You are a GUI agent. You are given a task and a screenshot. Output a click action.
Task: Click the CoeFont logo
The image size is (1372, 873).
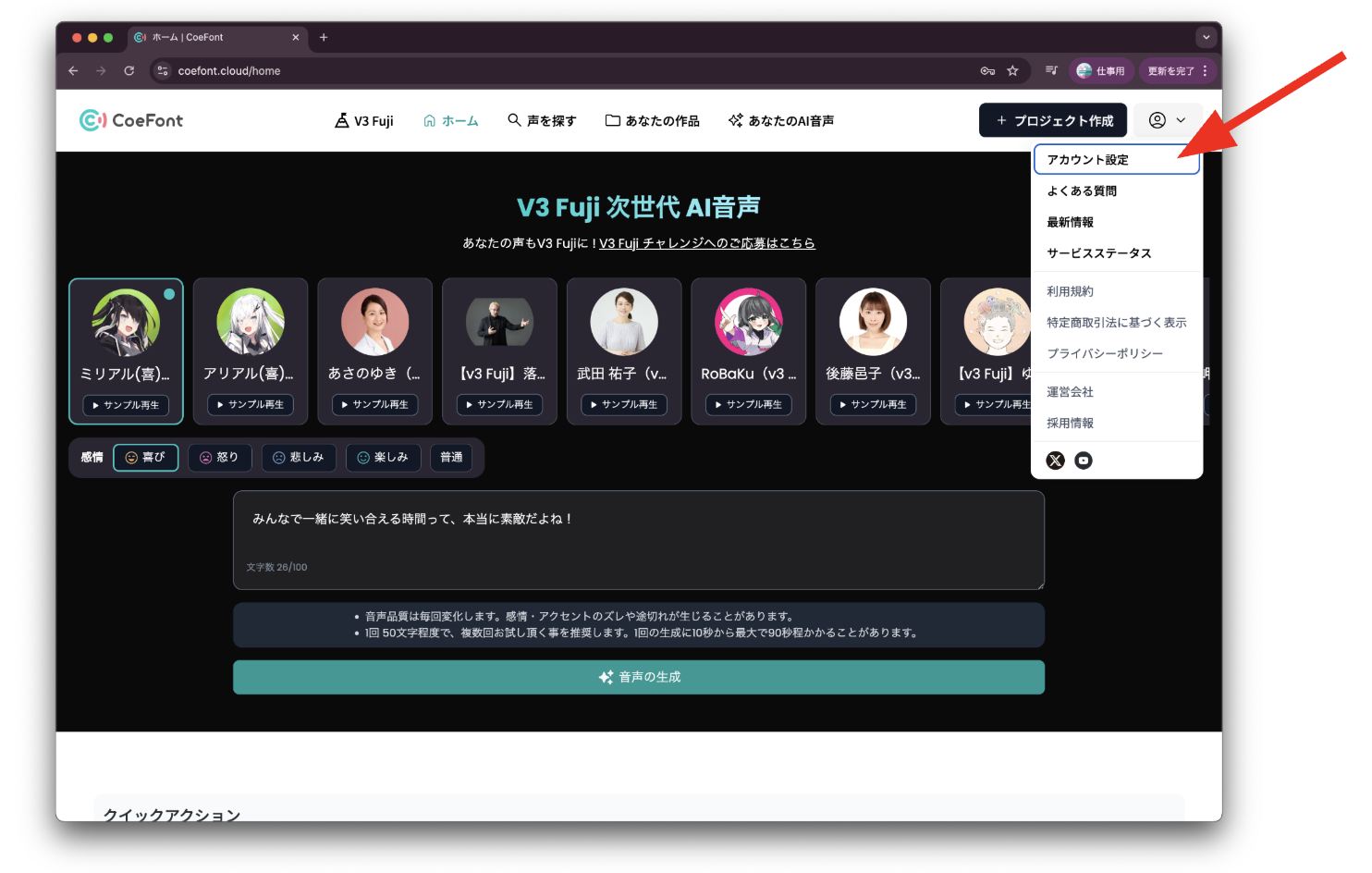coord(131,120)
